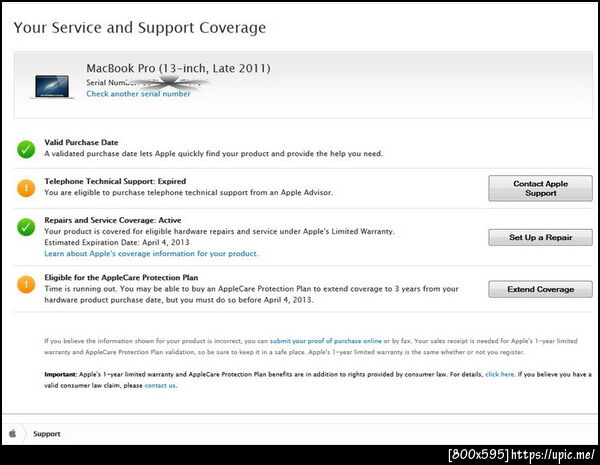Click the Telephone Technical Support: Expired heading
600x465 pixels.
115,181
